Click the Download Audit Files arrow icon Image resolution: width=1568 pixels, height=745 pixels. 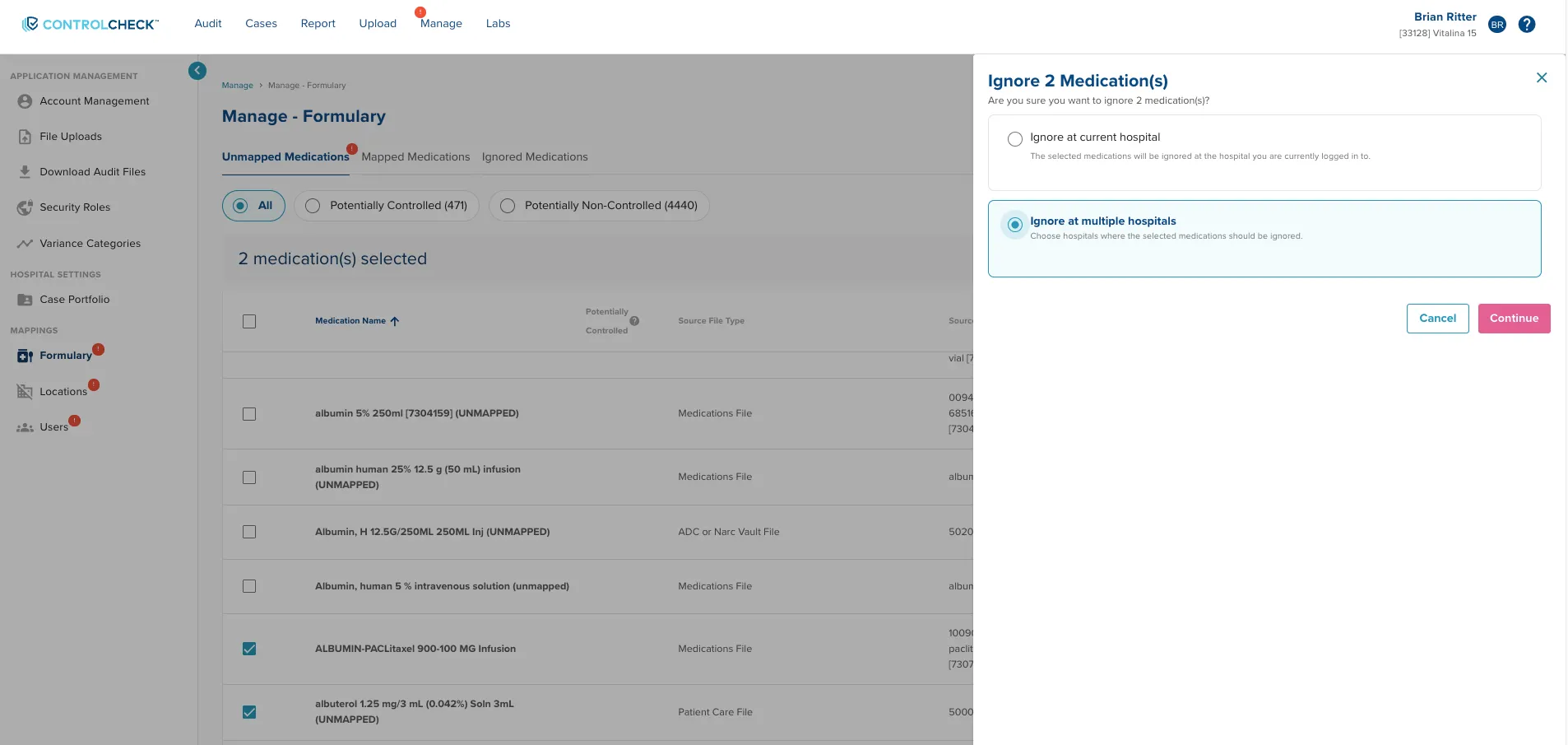[x=25, y=172]
